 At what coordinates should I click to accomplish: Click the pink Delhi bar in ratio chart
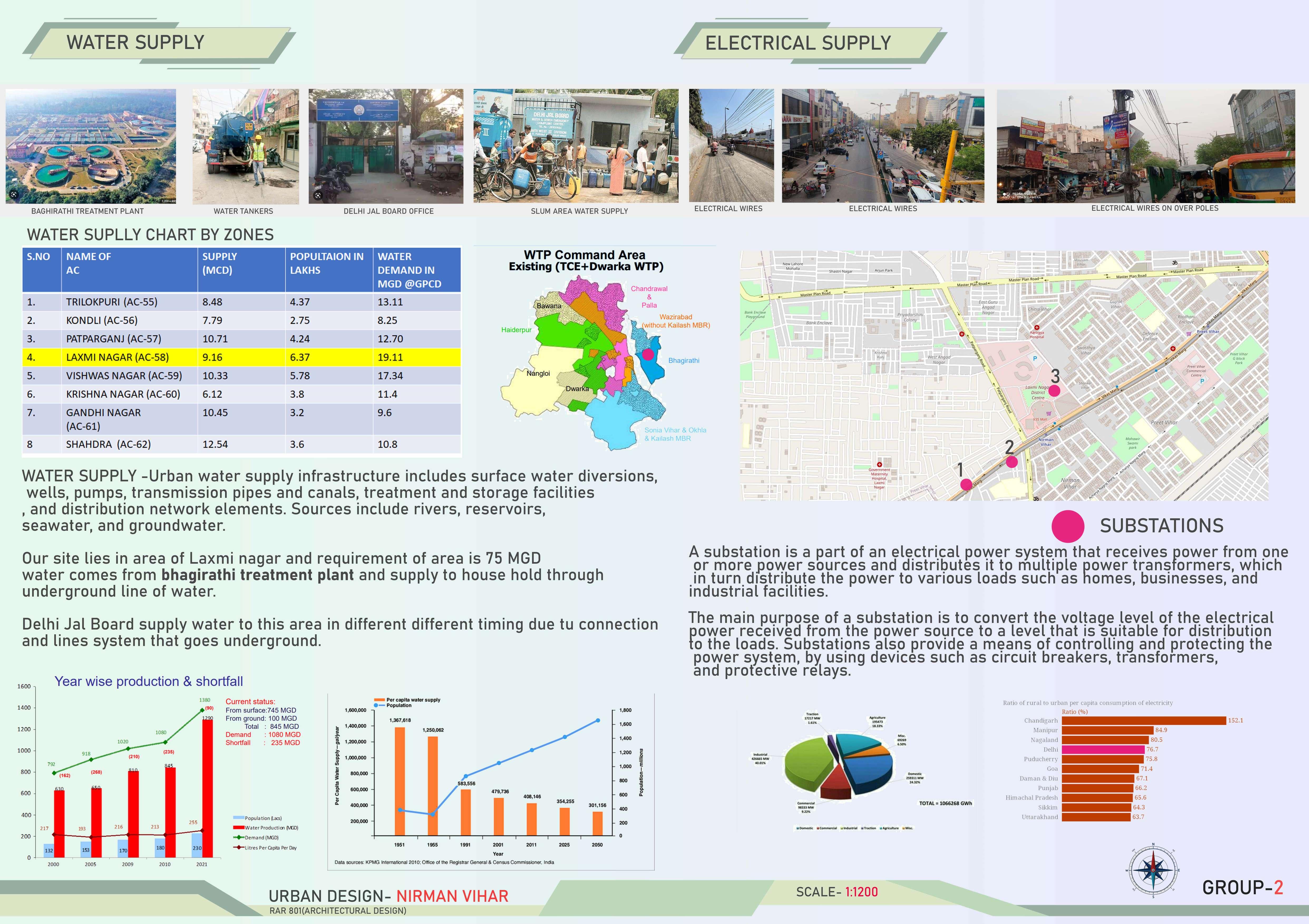[x=1103, y=750]
